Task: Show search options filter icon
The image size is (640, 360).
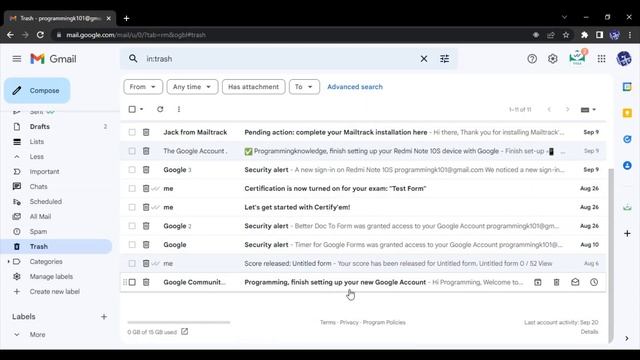Action: pyautogui.click(x=444, y=59)
